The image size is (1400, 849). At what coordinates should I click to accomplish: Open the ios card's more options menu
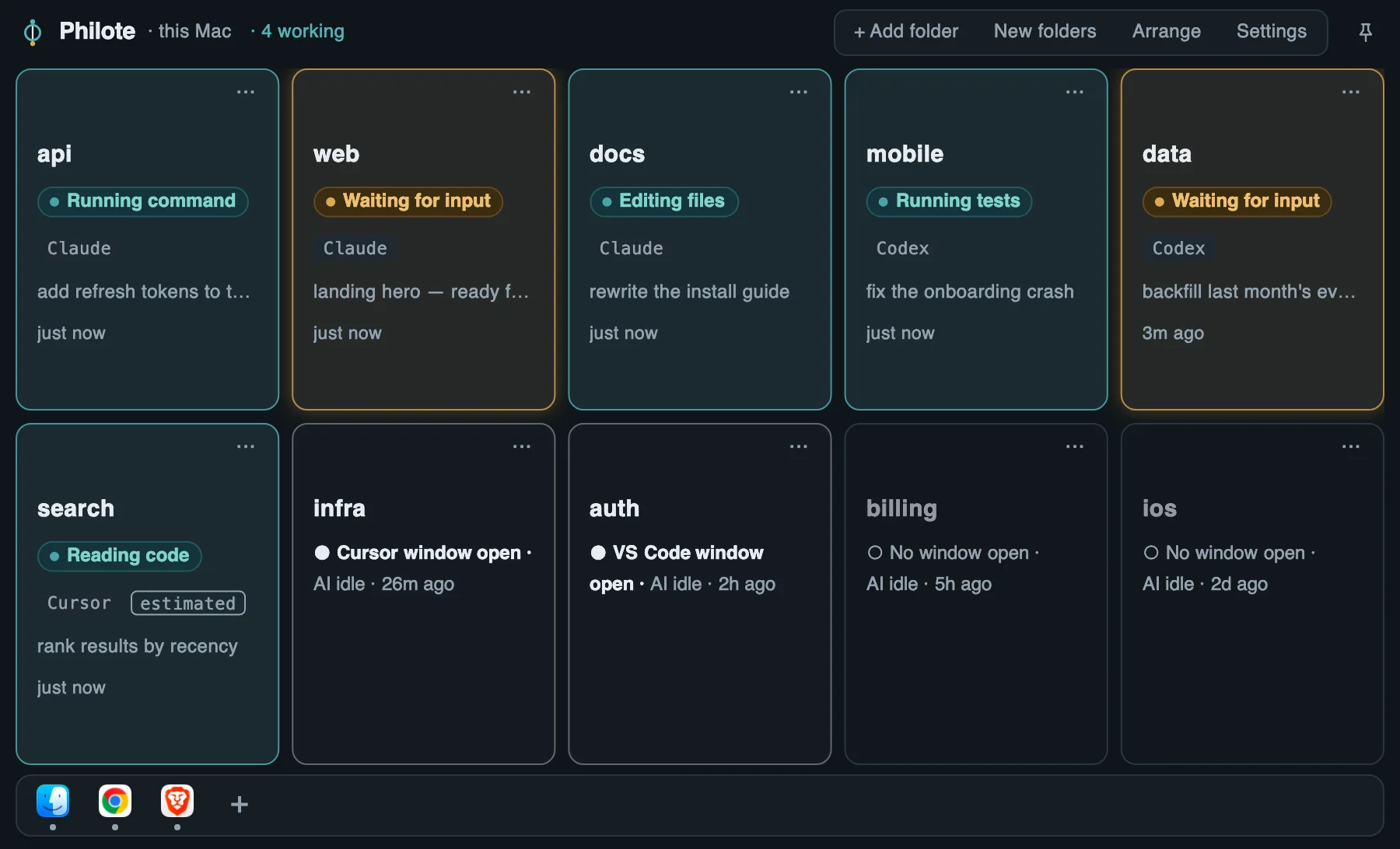coord(1351,446)
